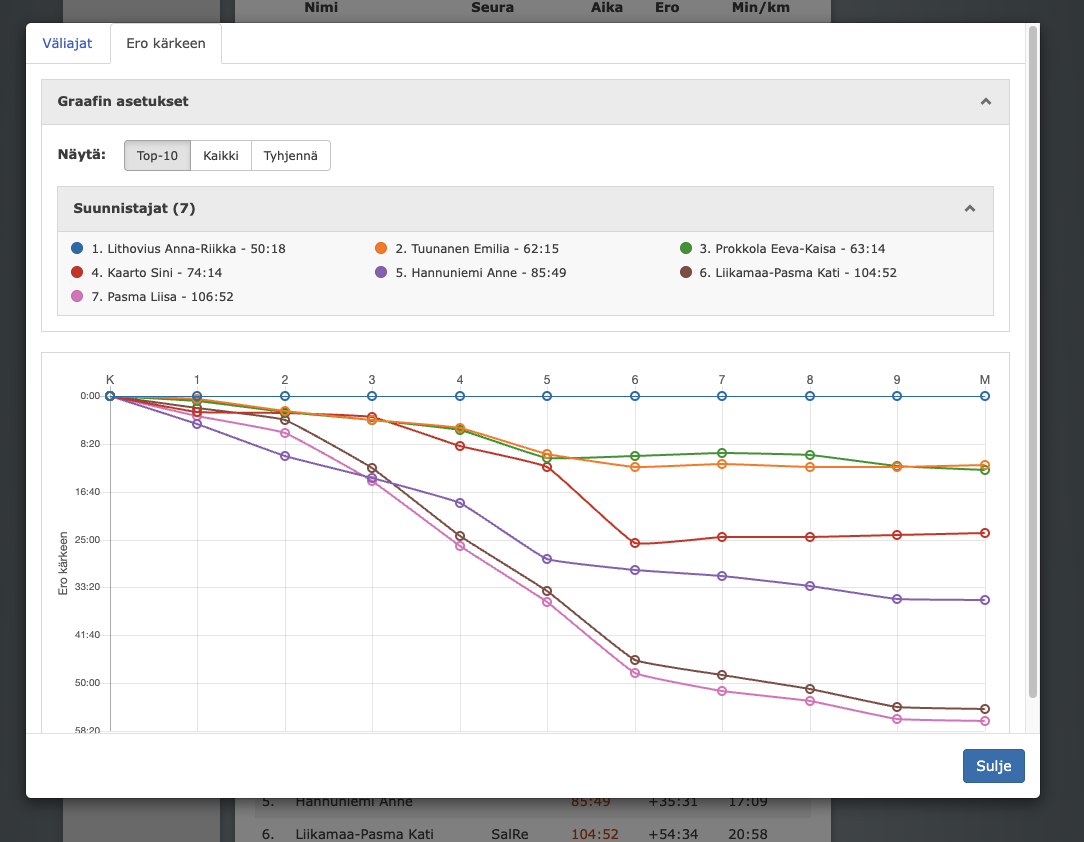This screenshot has width=1084, height=842.
Task: Click Pasma Liisa pink legend marker
Action: (x=77, y=297)
